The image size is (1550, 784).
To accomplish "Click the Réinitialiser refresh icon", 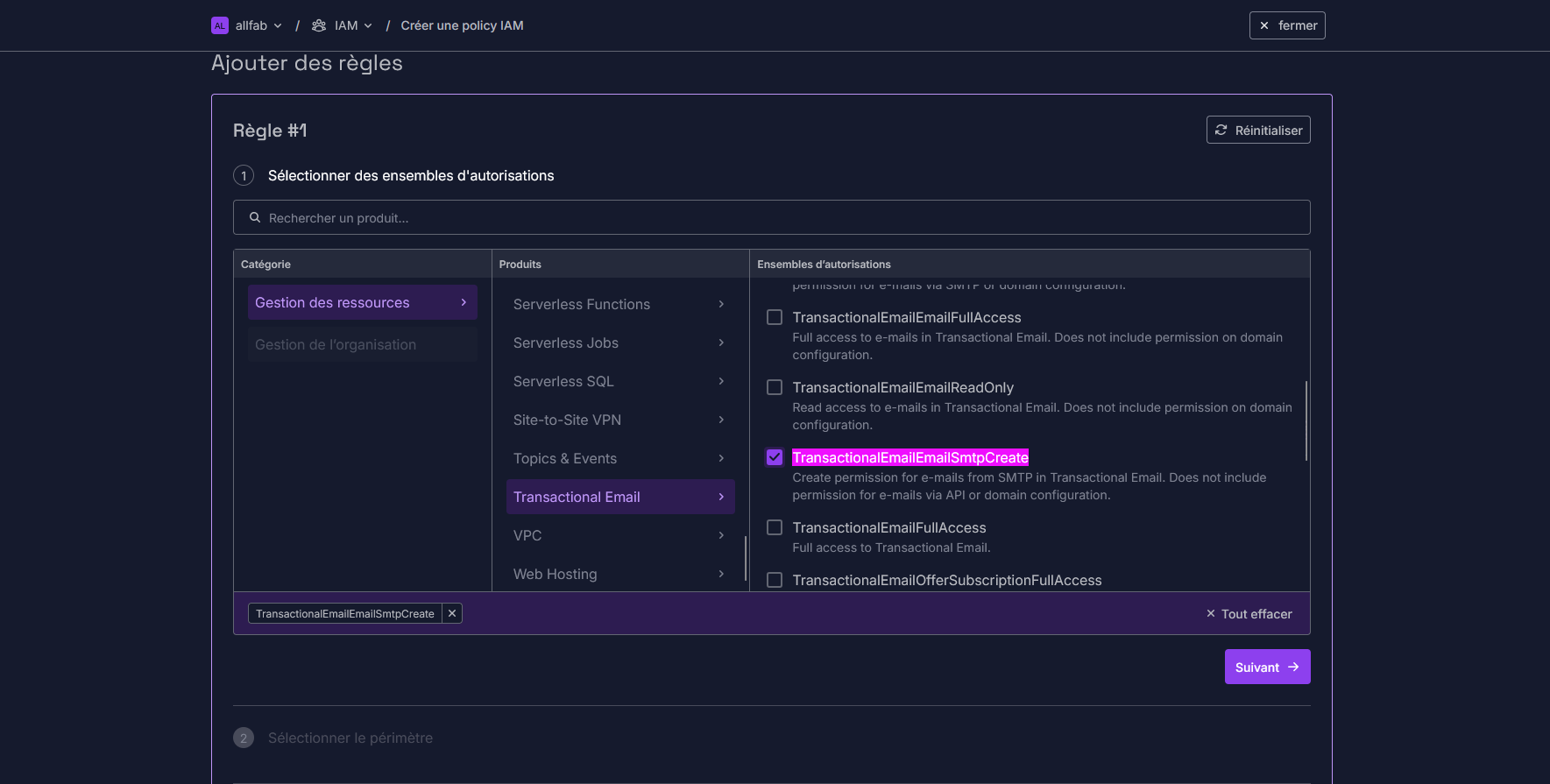I will pyautogui.click(x=1221, y=130).
